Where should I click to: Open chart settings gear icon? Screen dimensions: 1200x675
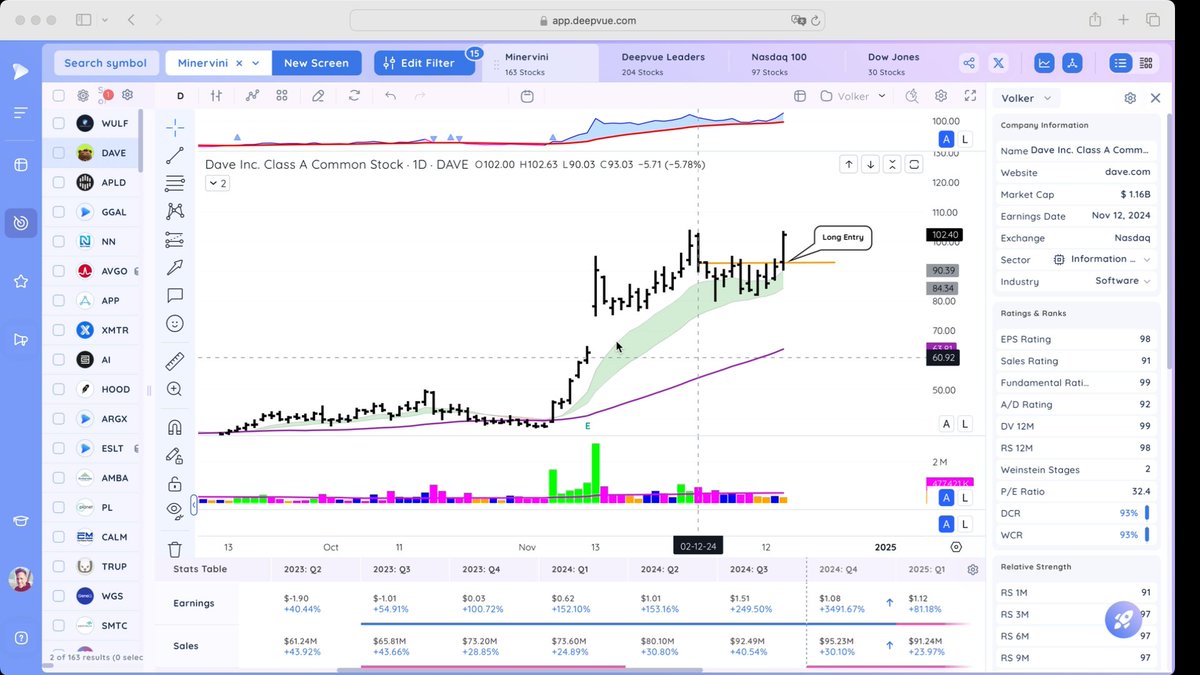tap(941, 96)
